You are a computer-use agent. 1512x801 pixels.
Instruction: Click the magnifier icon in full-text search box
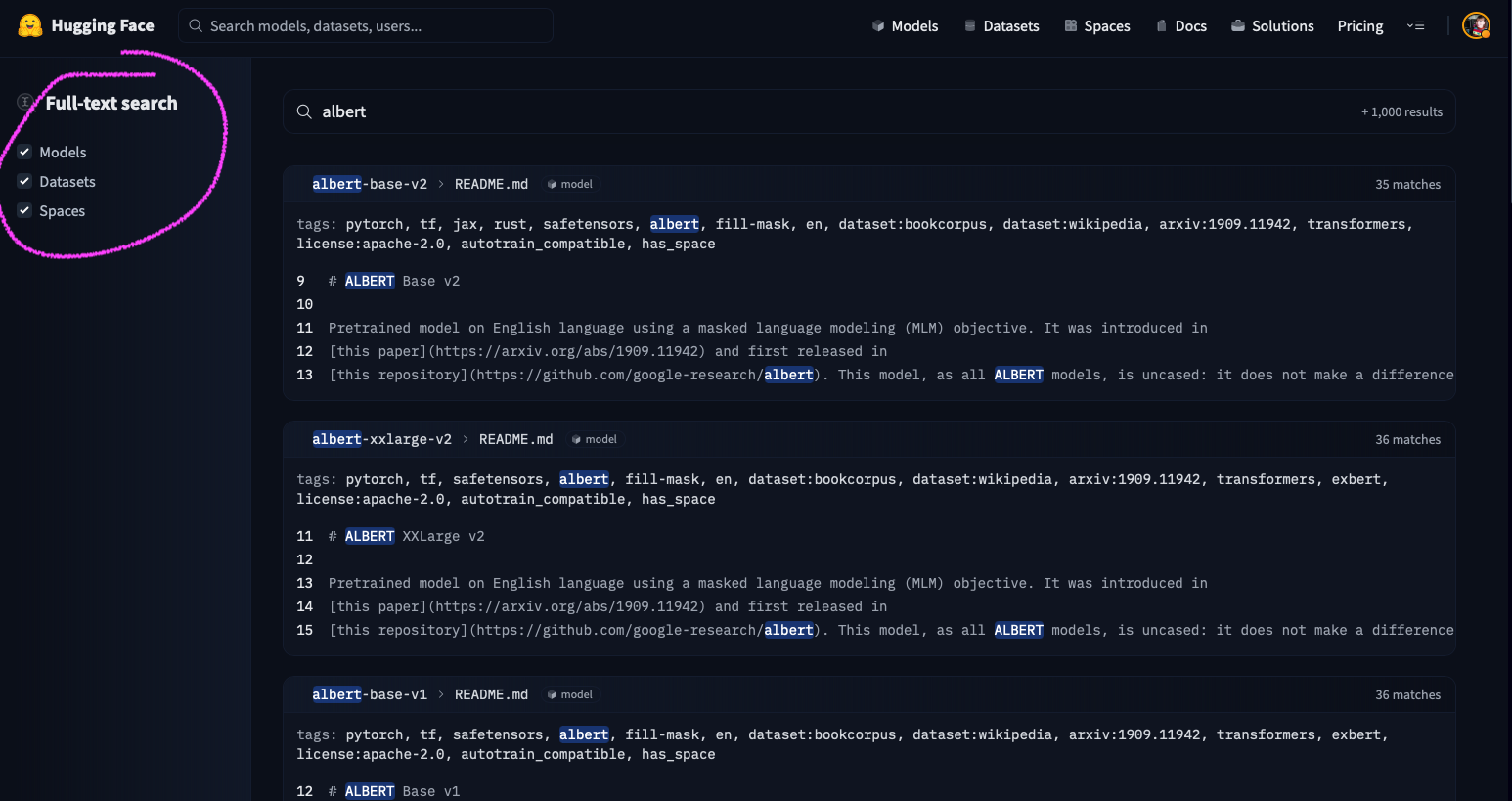pos(304,111)
